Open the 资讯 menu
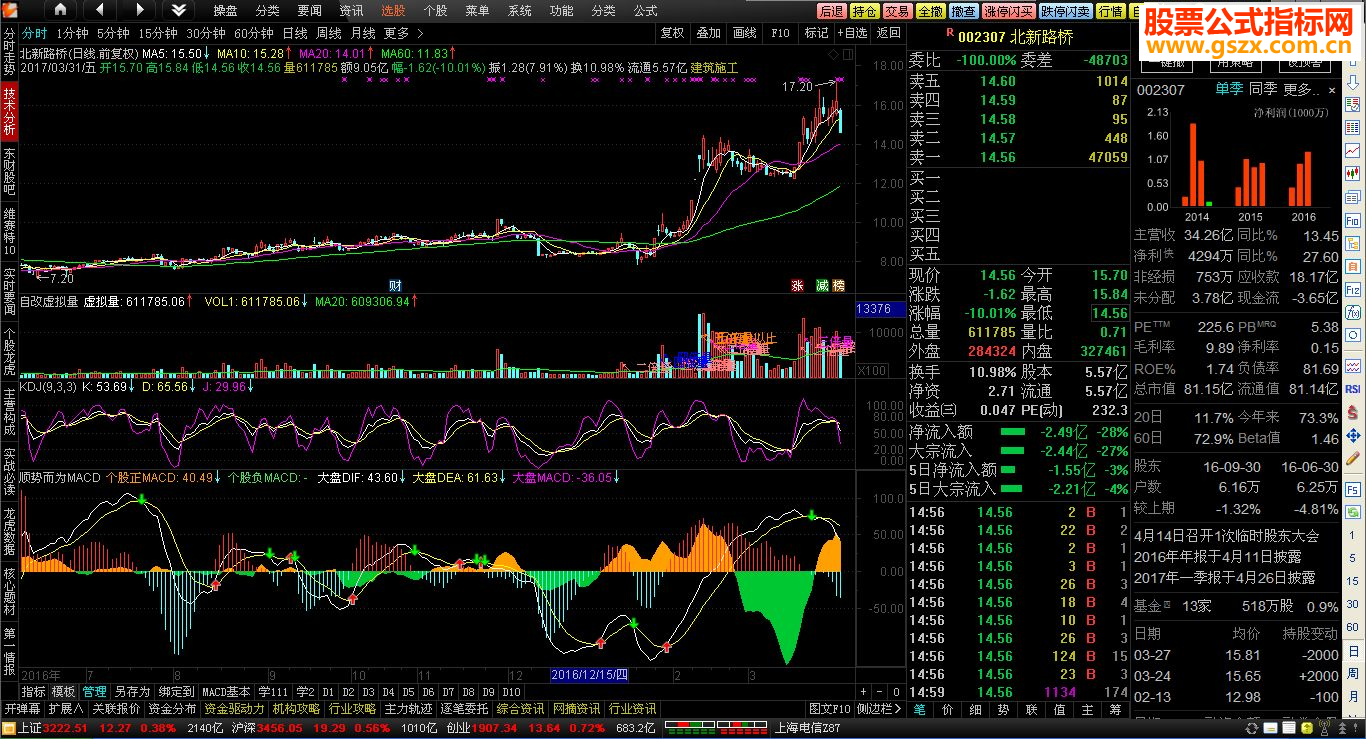This screenshot has height=739, width=1366. [351, 11]
